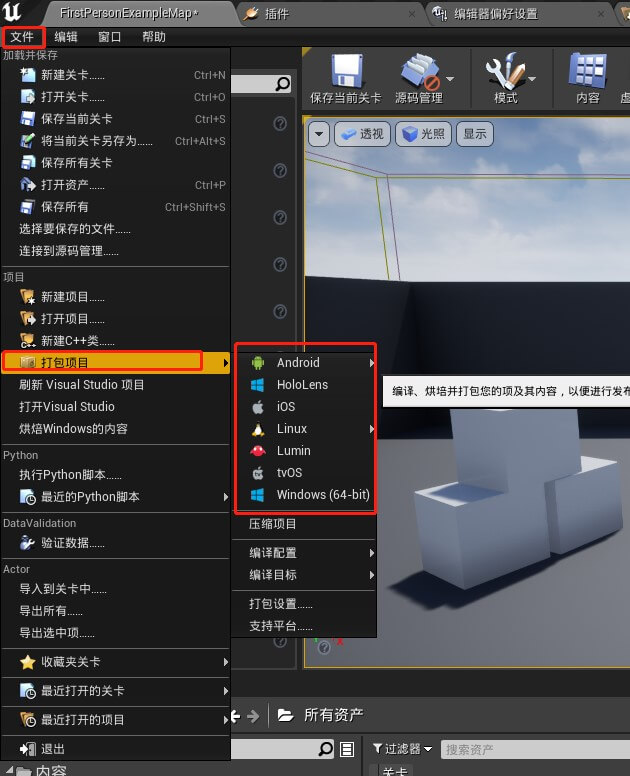This screenshot has height=776, width=630.
Task: Select 打开Visual Studio entry
Action: point(116,406)
